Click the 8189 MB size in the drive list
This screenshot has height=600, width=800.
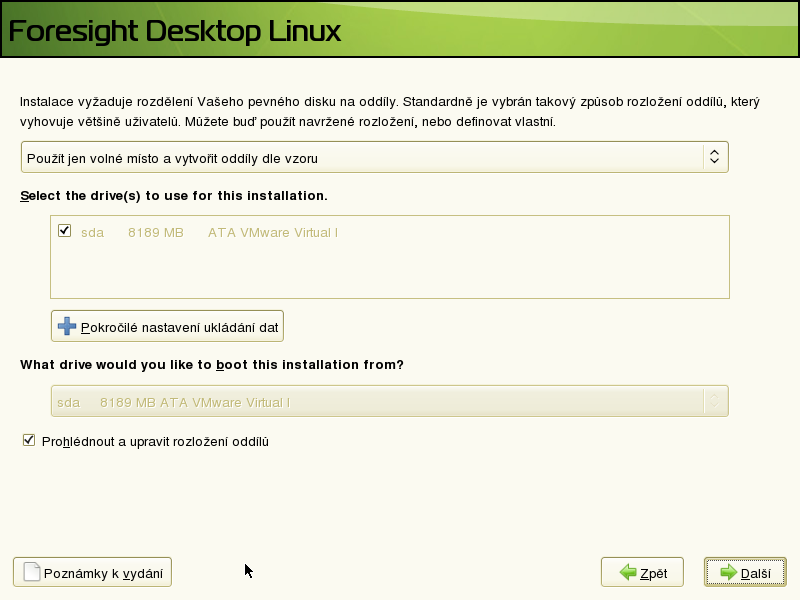pos(155,232)
